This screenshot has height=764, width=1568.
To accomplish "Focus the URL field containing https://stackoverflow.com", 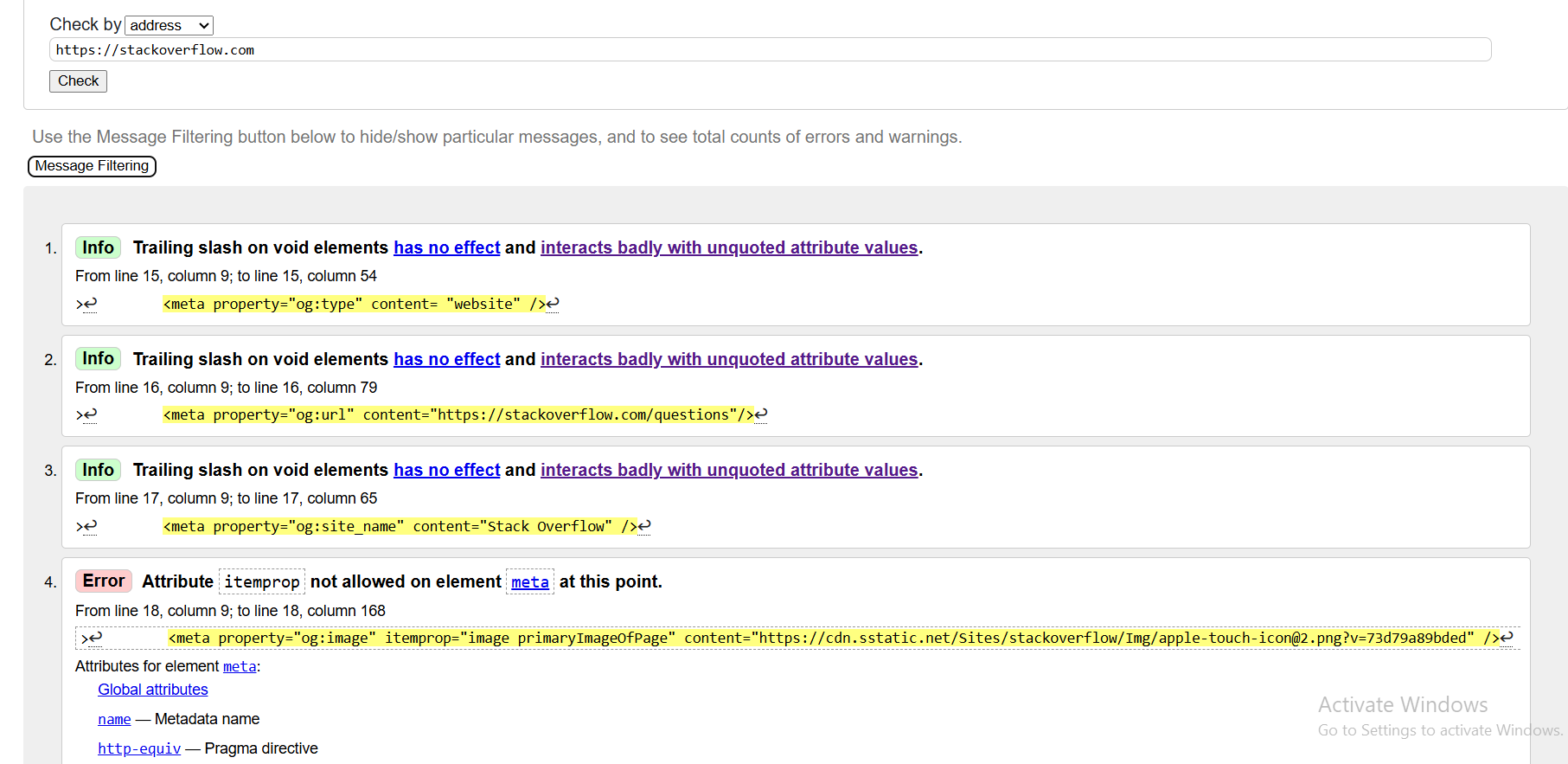I will point(770,49).
